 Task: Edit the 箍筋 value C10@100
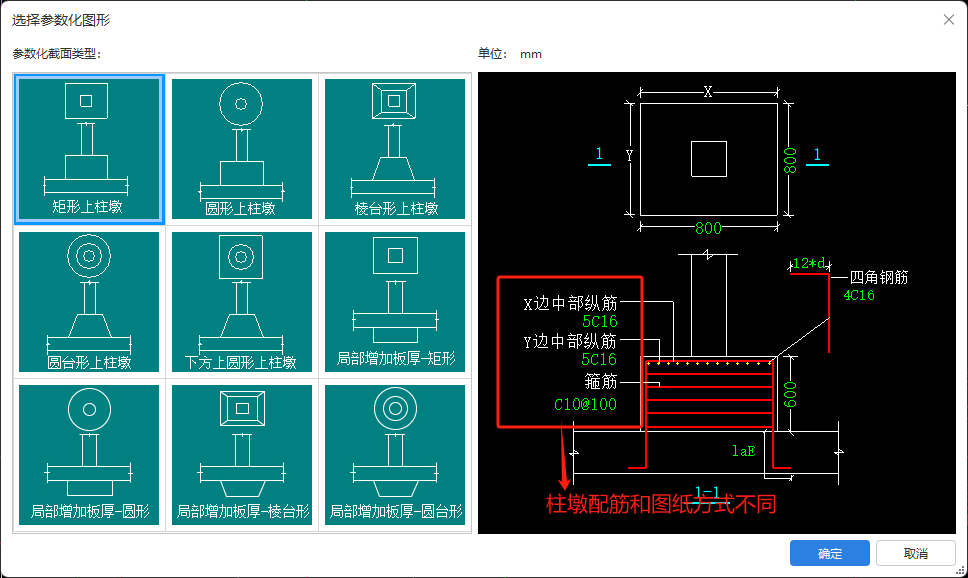pyautogui.click(x=585, y=404)
